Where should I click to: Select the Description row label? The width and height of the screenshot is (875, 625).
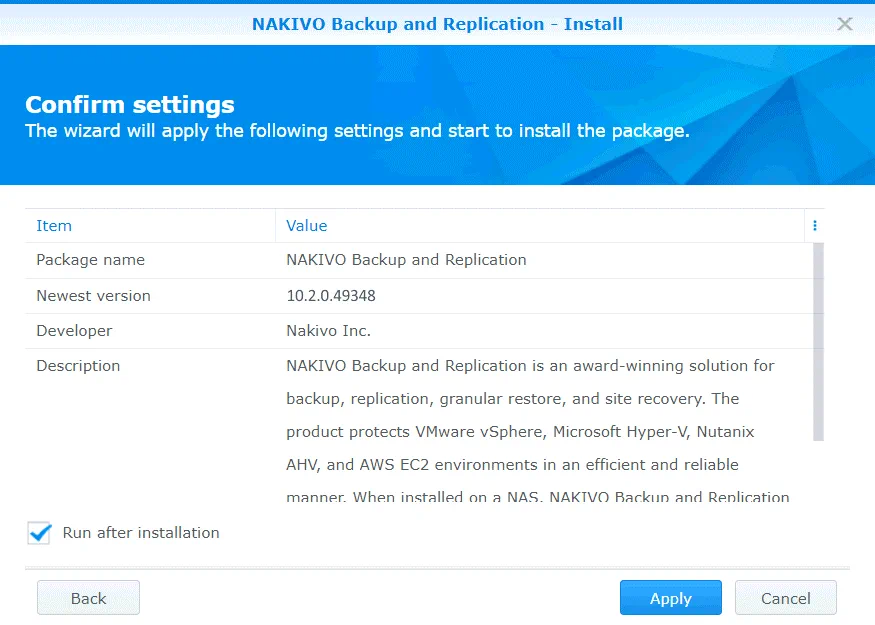(78, 366)
